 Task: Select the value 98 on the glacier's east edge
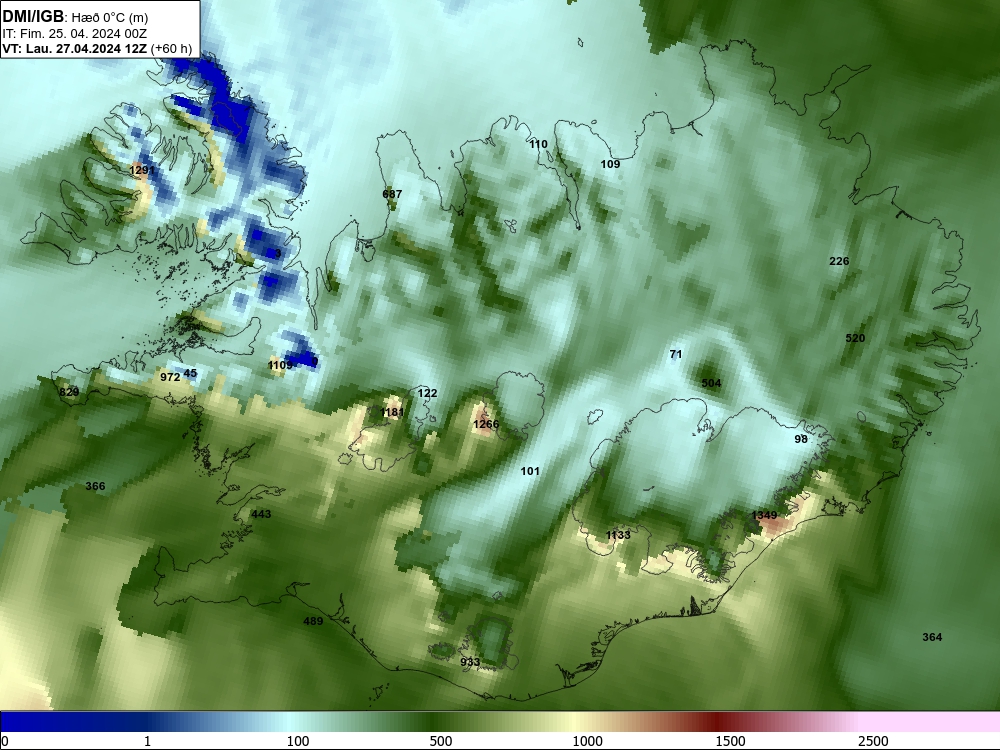click(x=801, y=439)
